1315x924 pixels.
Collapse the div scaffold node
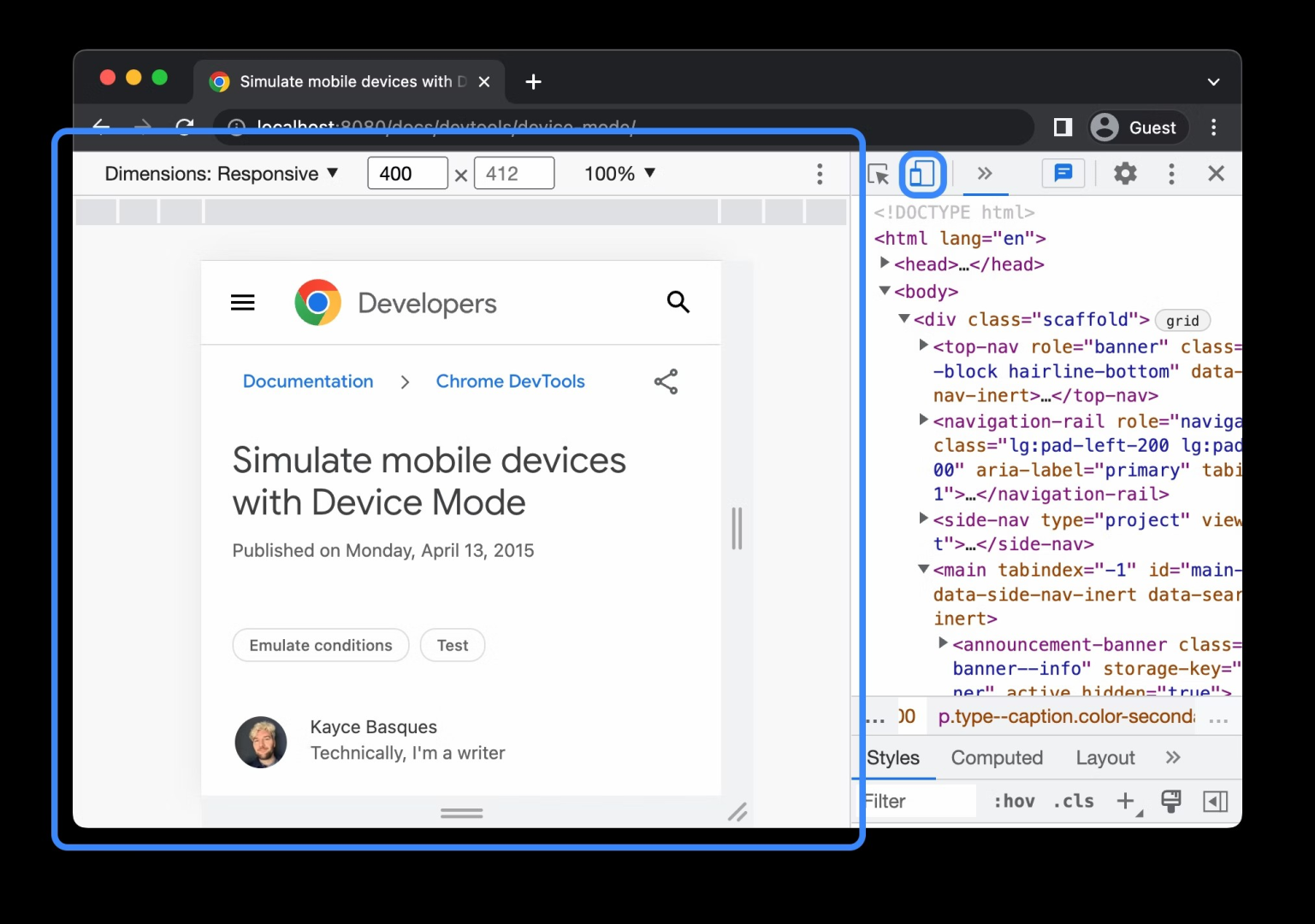[903, 318]
